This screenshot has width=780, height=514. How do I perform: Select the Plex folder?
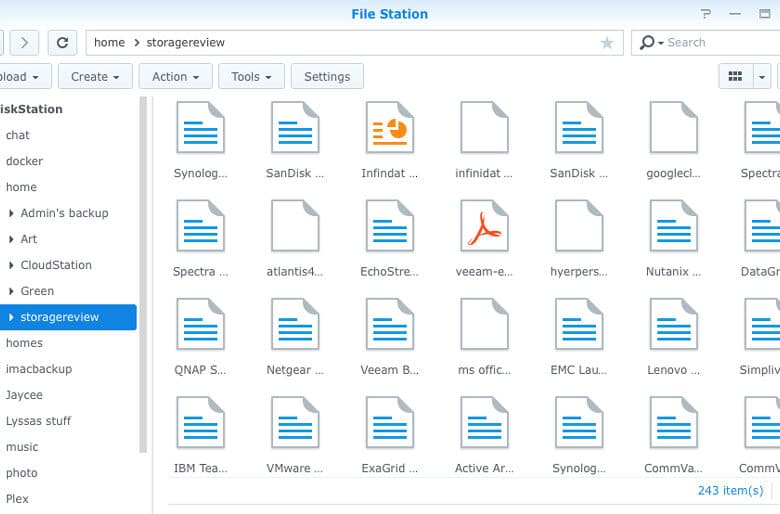tap(17, 499)
